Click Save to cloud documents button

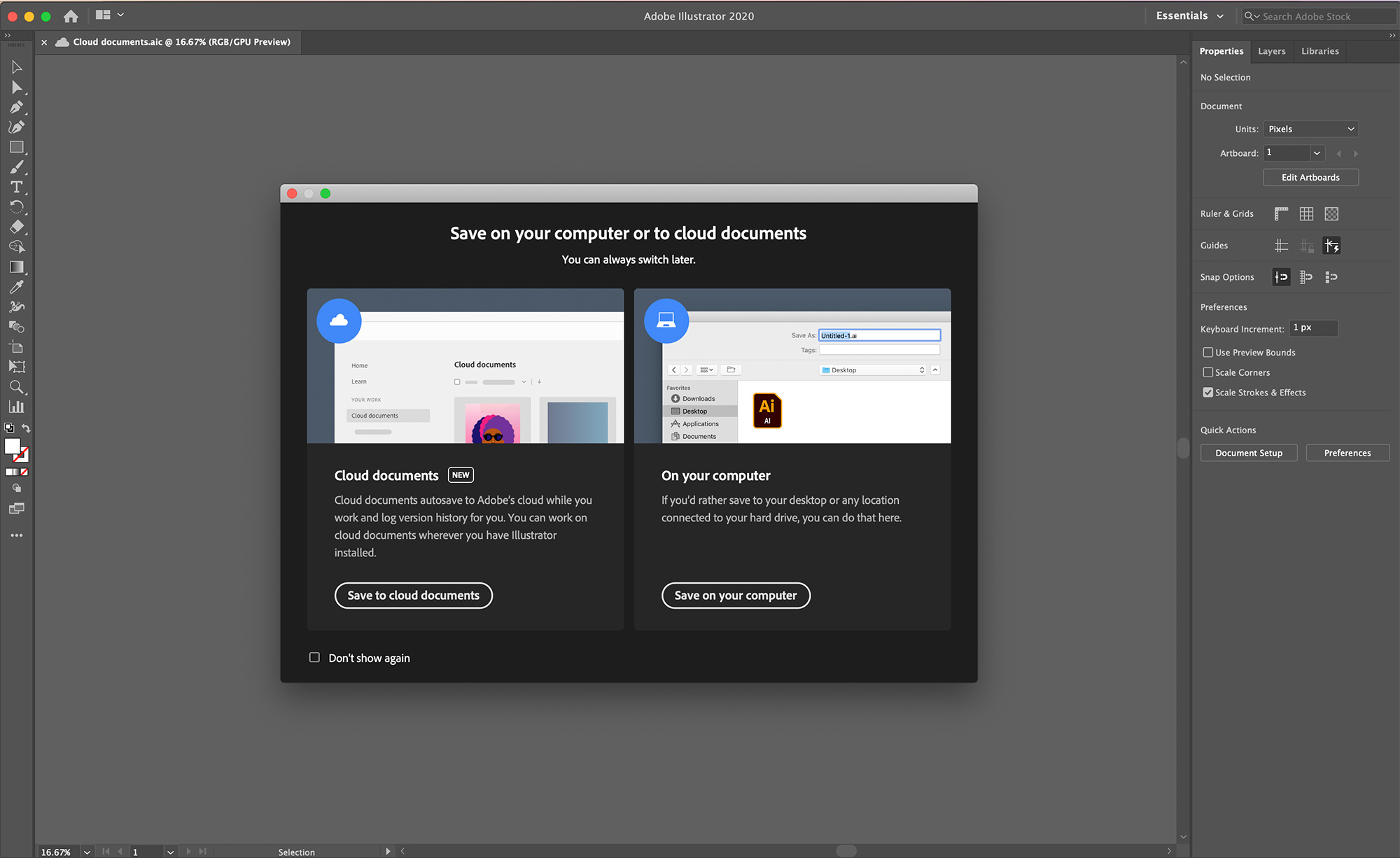[413, 594]
